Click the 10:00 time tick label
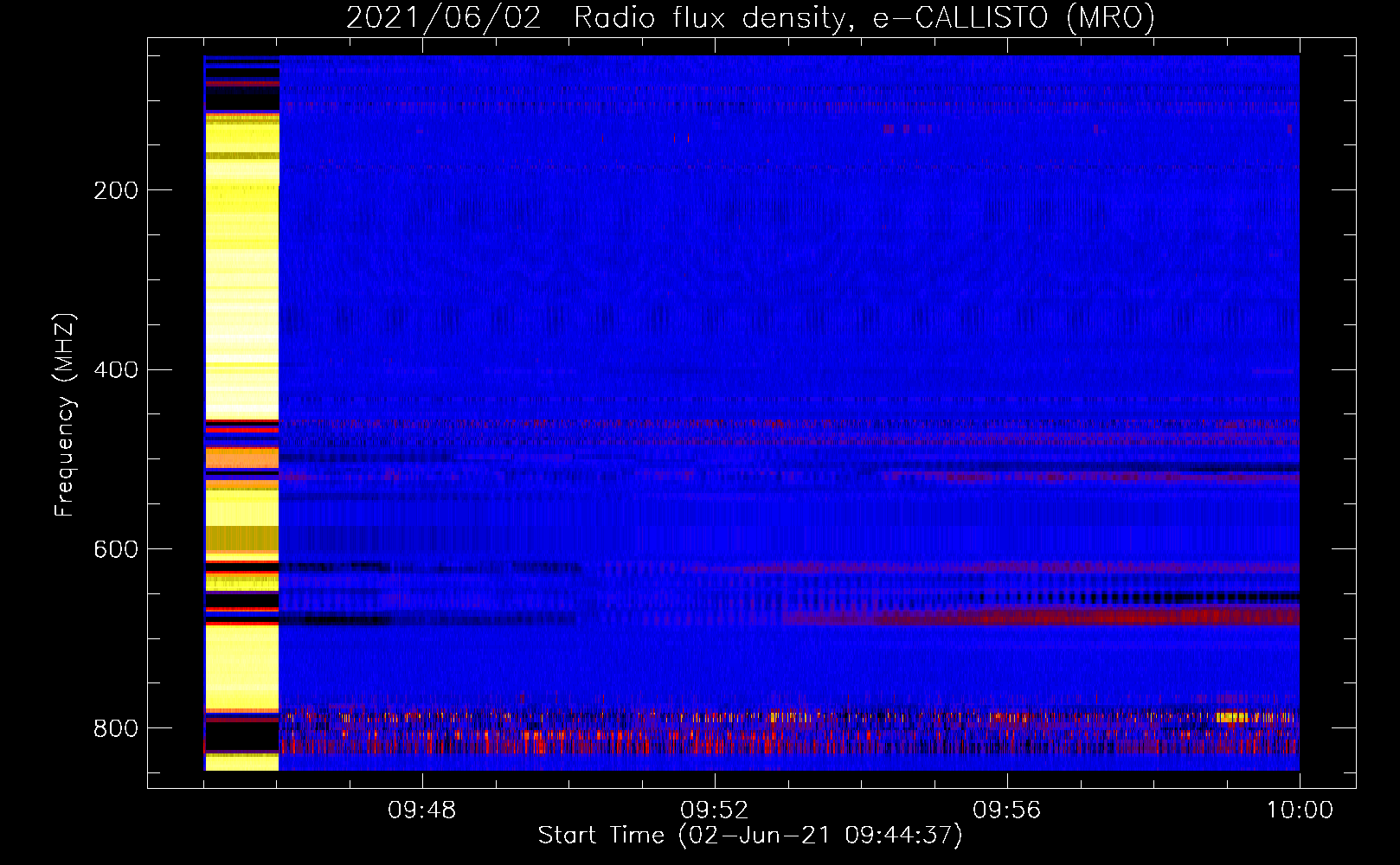 tap(1300, 811)
